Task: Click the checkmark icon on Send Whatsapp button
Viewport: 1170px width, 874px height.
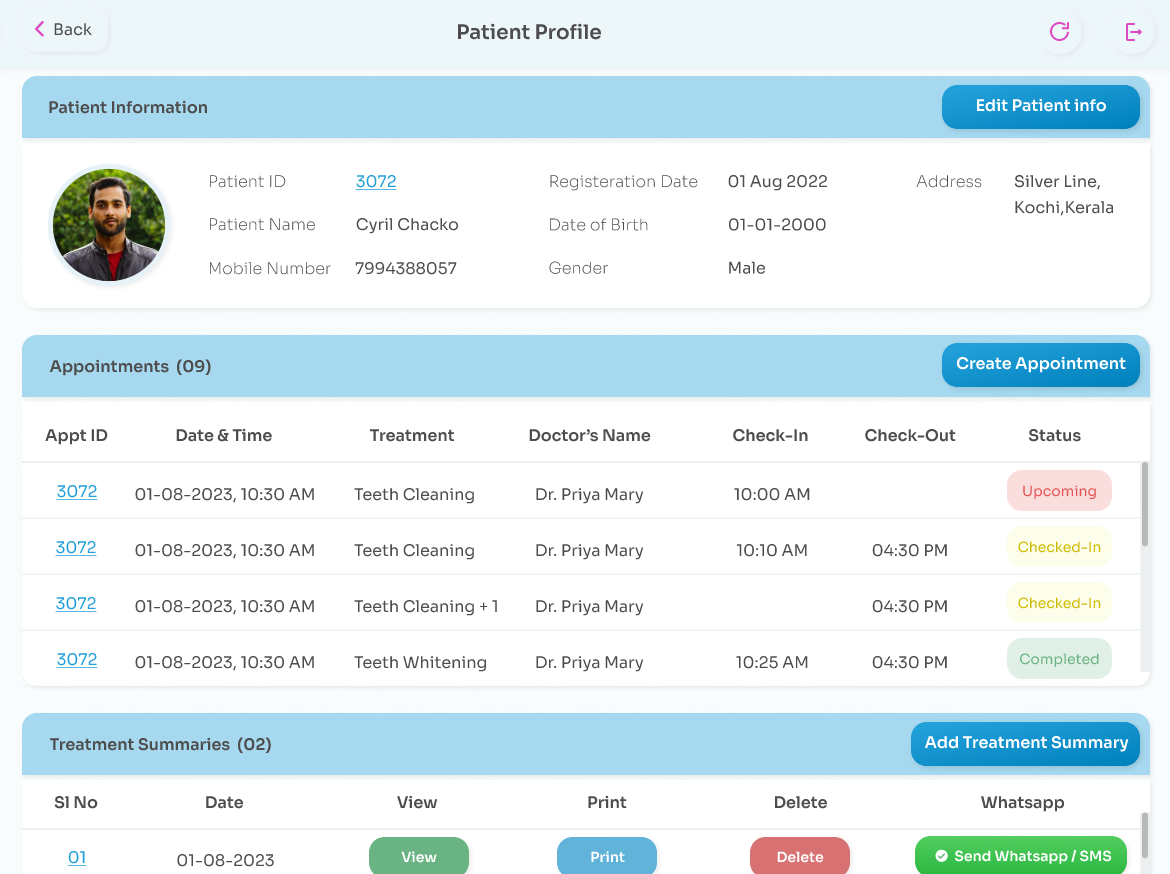Action: click(940, 855)
